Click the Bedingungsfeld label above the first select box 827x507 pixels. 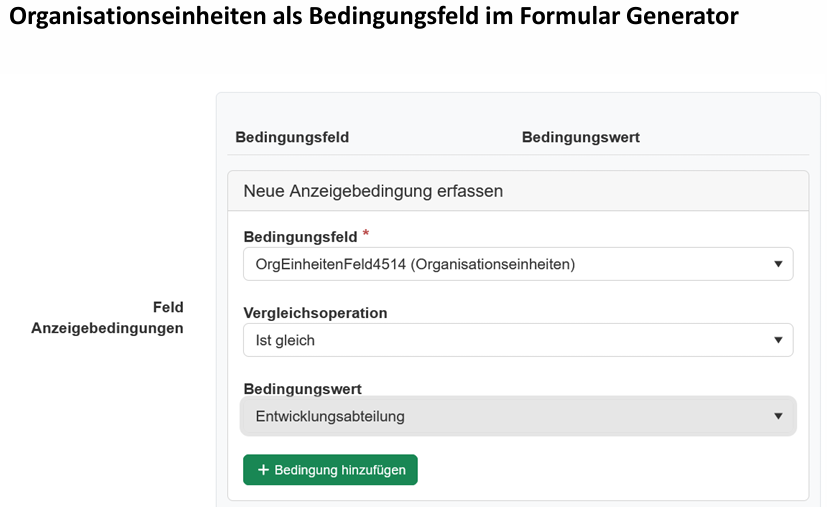click(x=300, y=237)
